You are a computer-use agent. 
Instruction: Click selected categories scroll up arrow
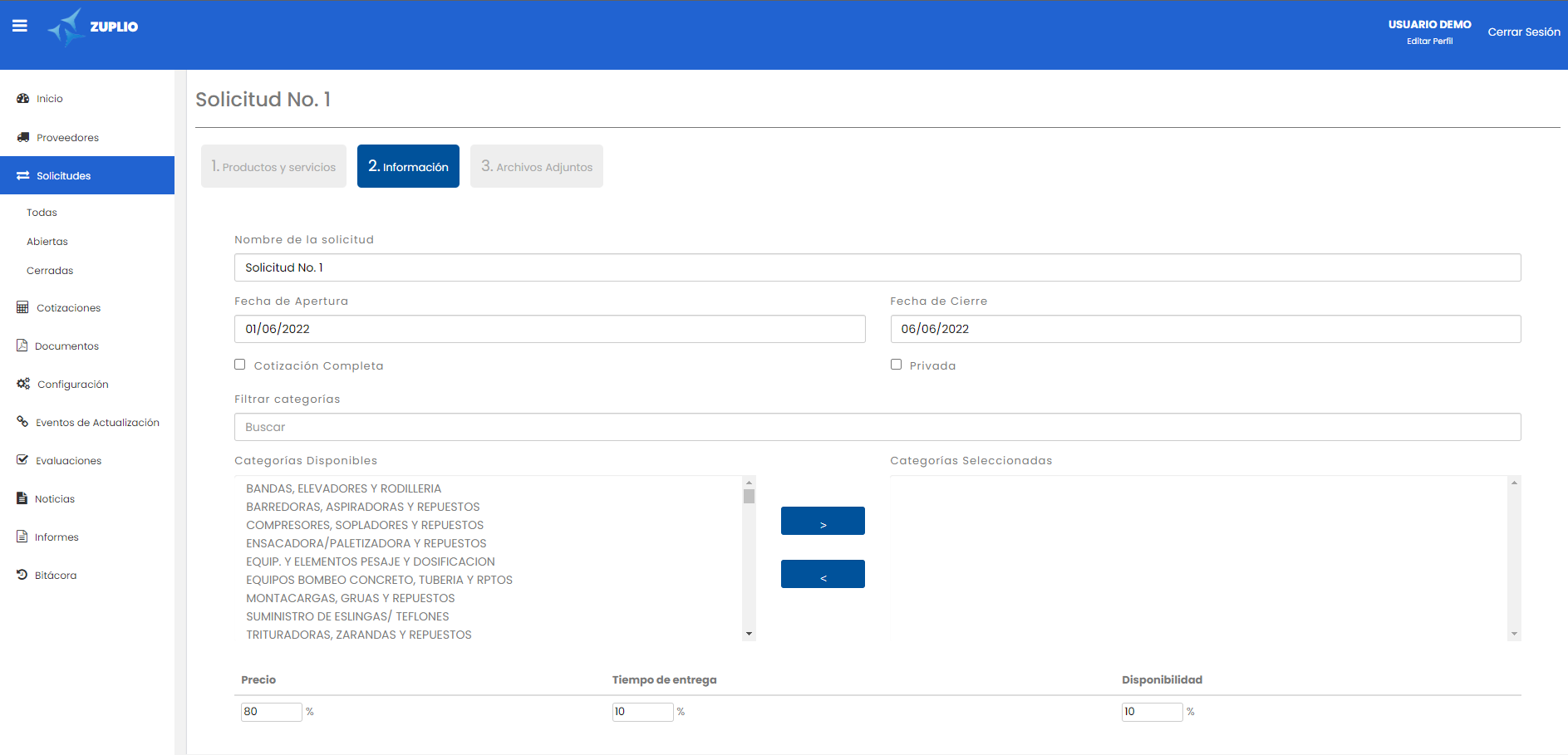pyautogui.click(x=1514, y=483)
